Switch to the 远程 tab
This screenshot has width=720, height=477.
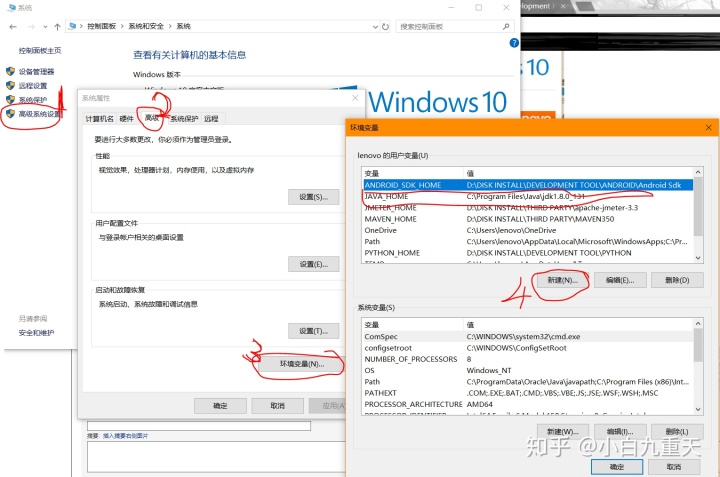212,118
